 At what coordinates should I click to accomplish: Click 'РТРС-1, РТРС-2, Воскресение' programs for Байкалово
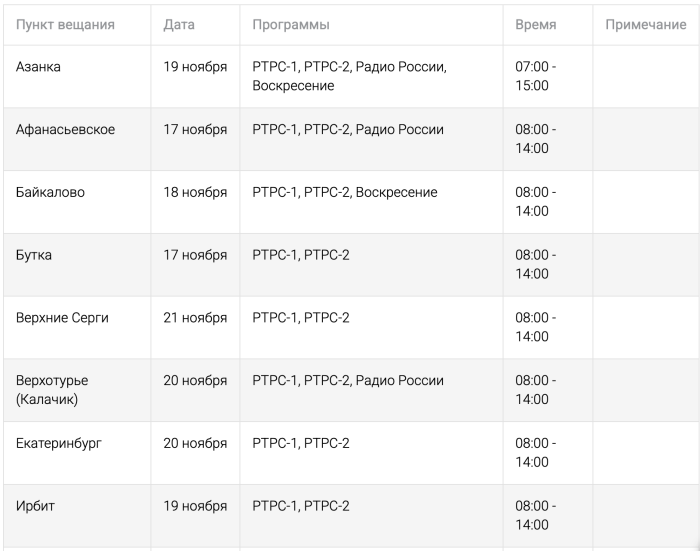[344, 193]
